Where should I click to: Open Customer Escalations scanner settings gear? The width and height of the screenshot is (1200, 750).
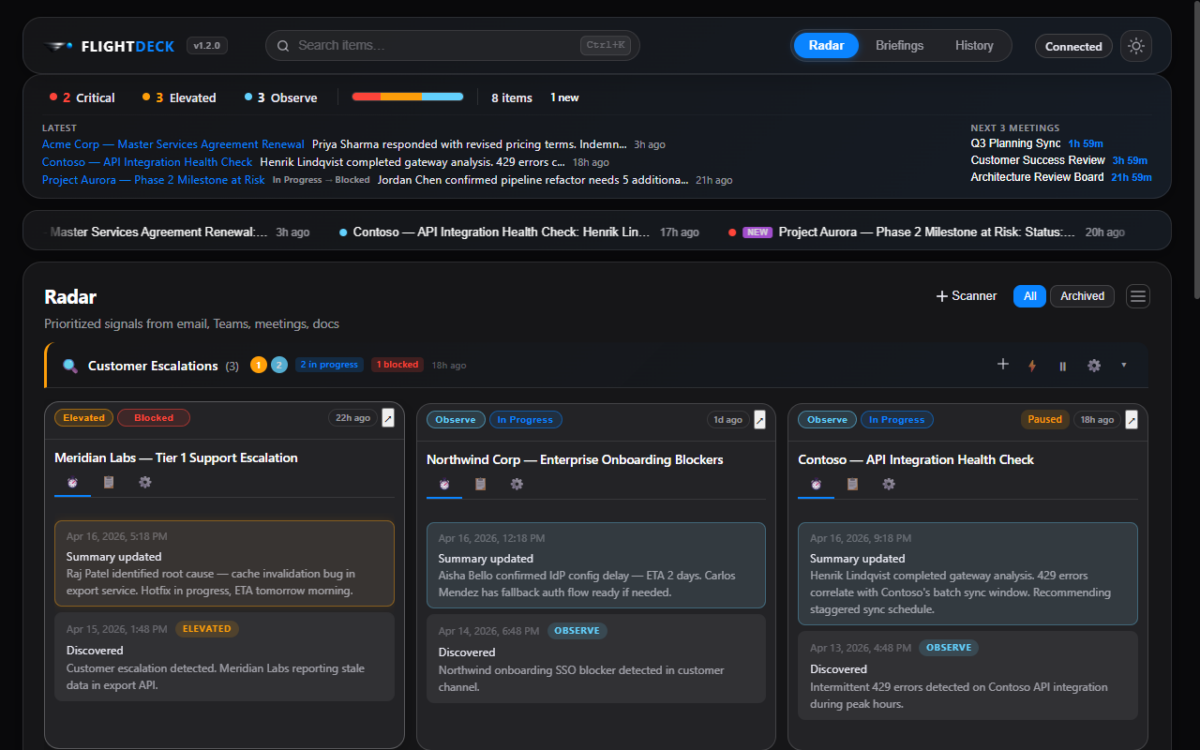(1094, 366)
